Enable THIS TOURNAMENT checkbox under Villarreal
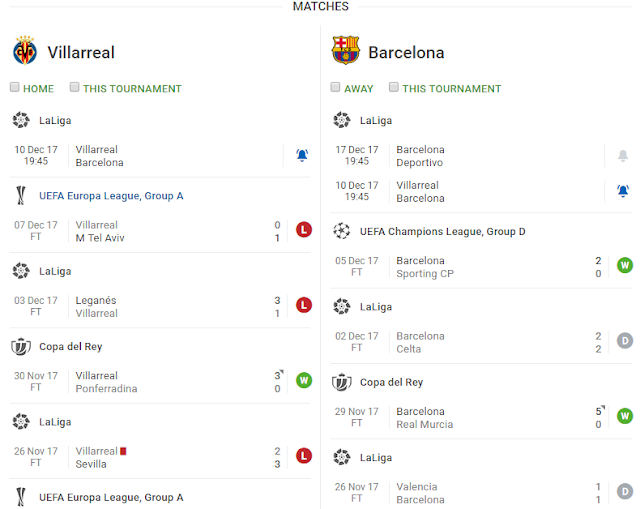Image resolution: width=640 pixels, height=509 pixels. point(74,87)
